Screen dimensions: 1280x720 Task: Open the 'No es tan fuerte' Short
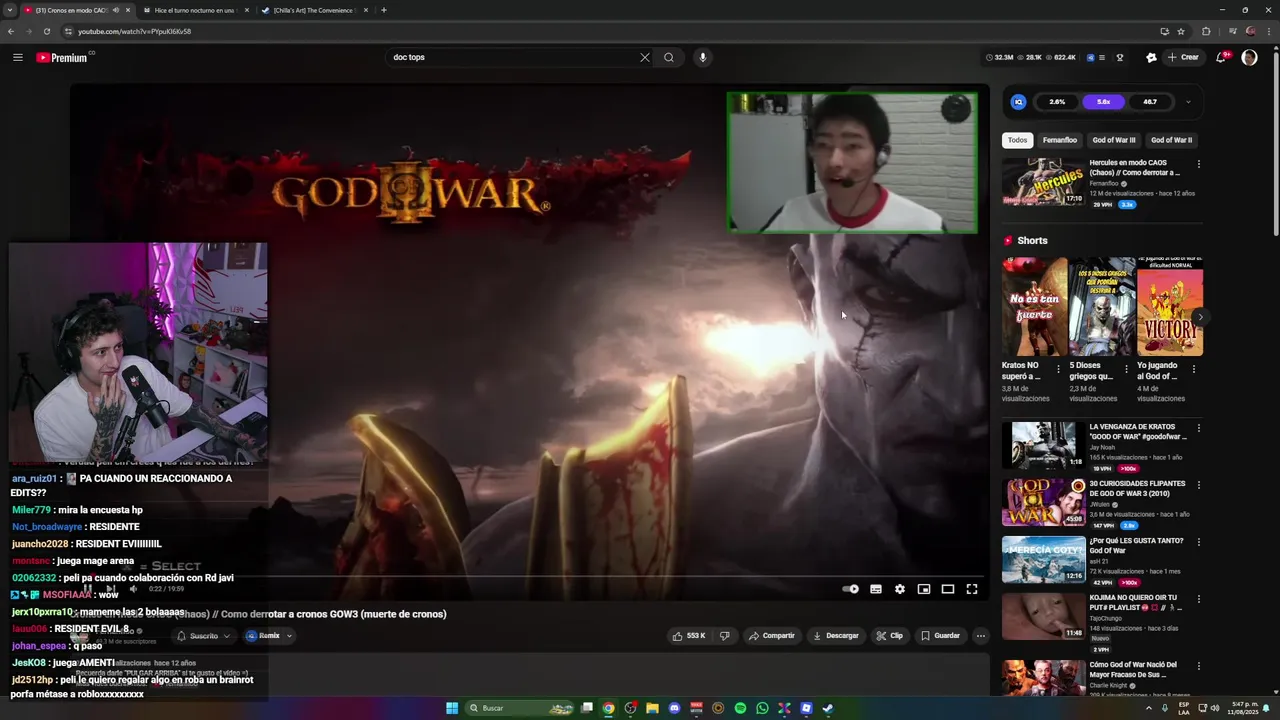(1034, 307)
